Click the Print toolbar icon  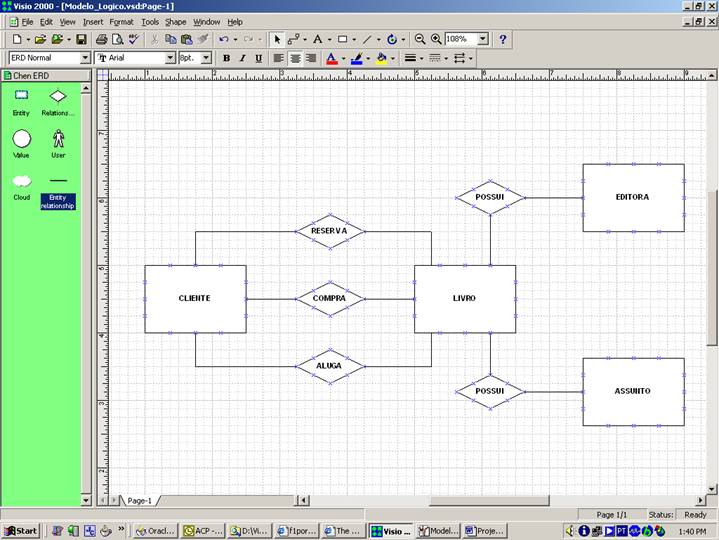pos(101,39)
